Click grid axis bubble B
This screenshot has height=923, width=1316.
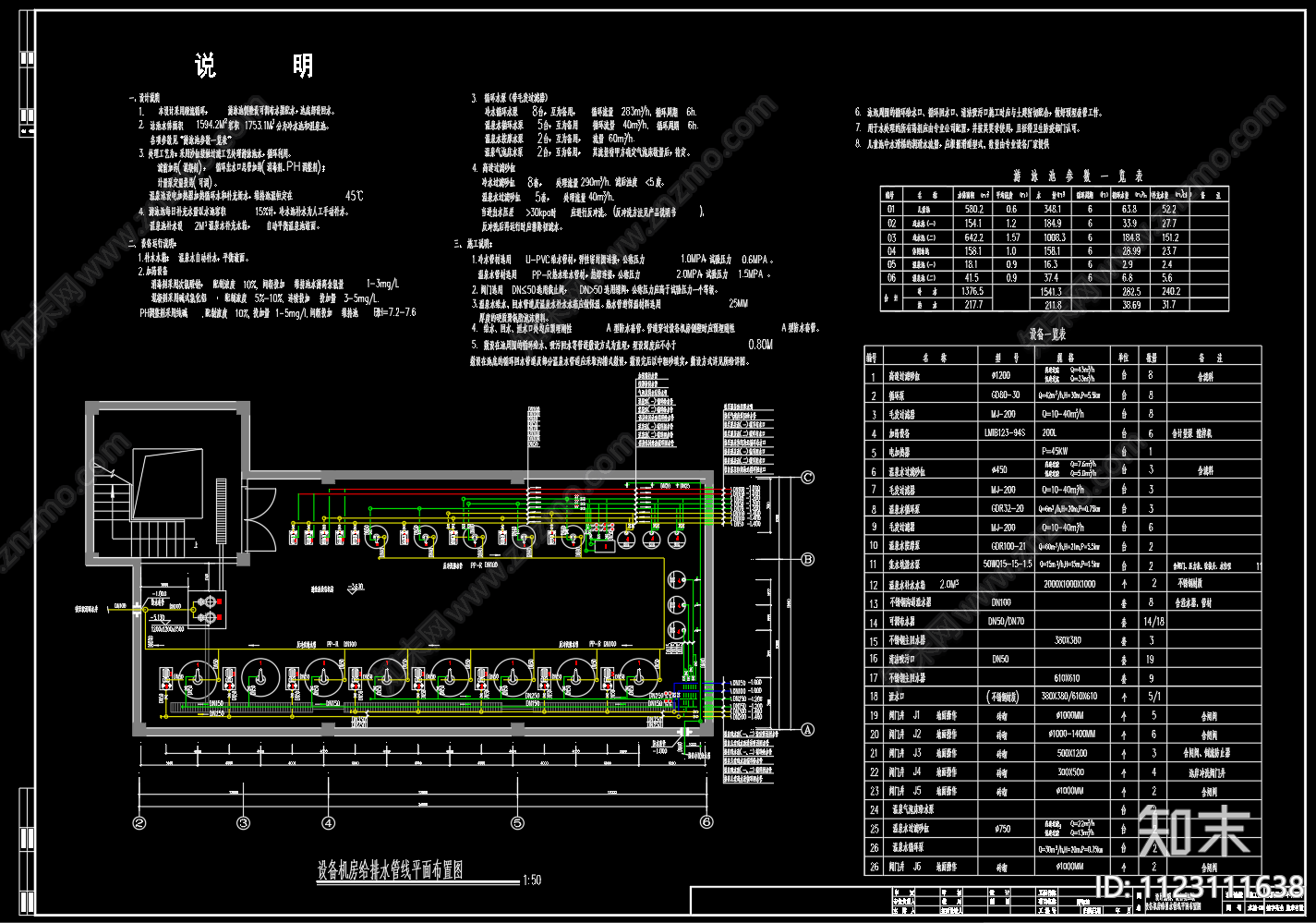click(807, 559)
